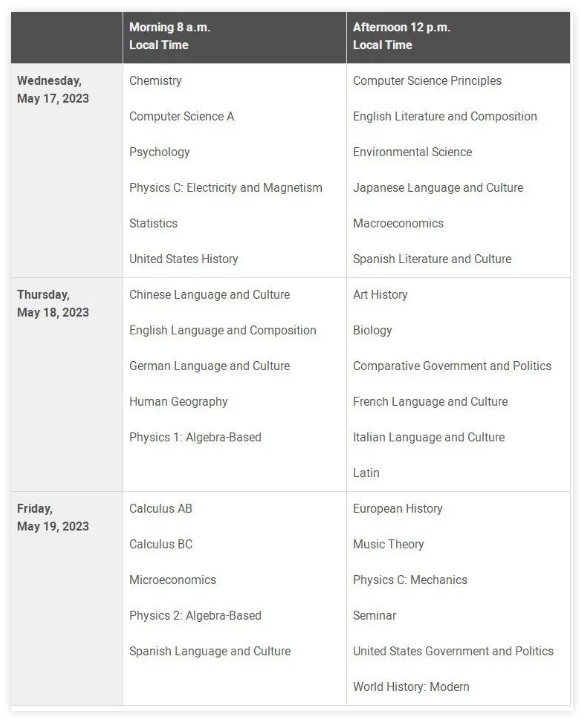Viewport: 588px width, 720px height.
Task: Open Calculus BC exam link
Action: tap(161, 544)
